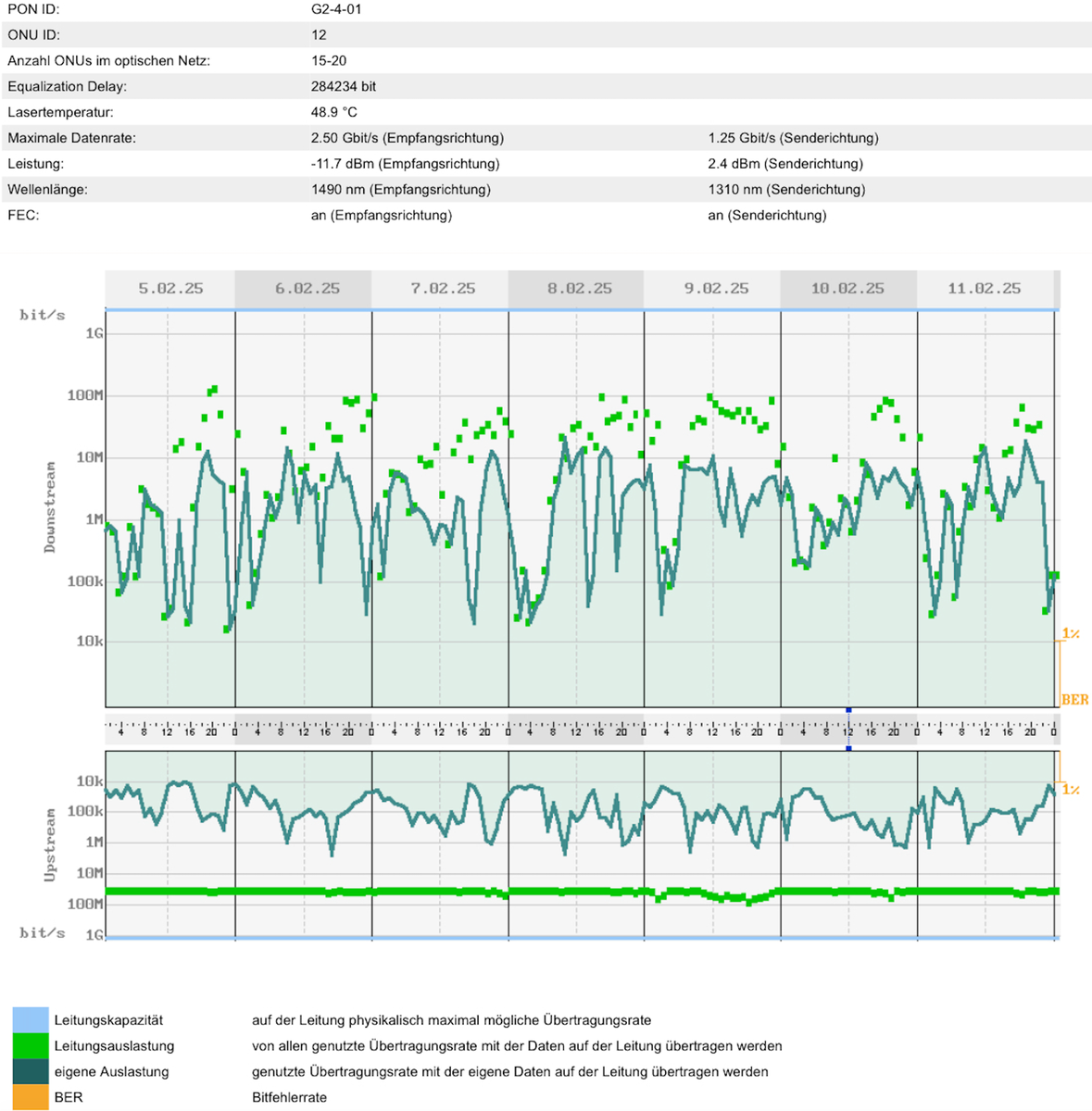Click the value 284234 bit
This screenshot has height=1111, width=1092.
pyautogui.click(x=344, y=87)
